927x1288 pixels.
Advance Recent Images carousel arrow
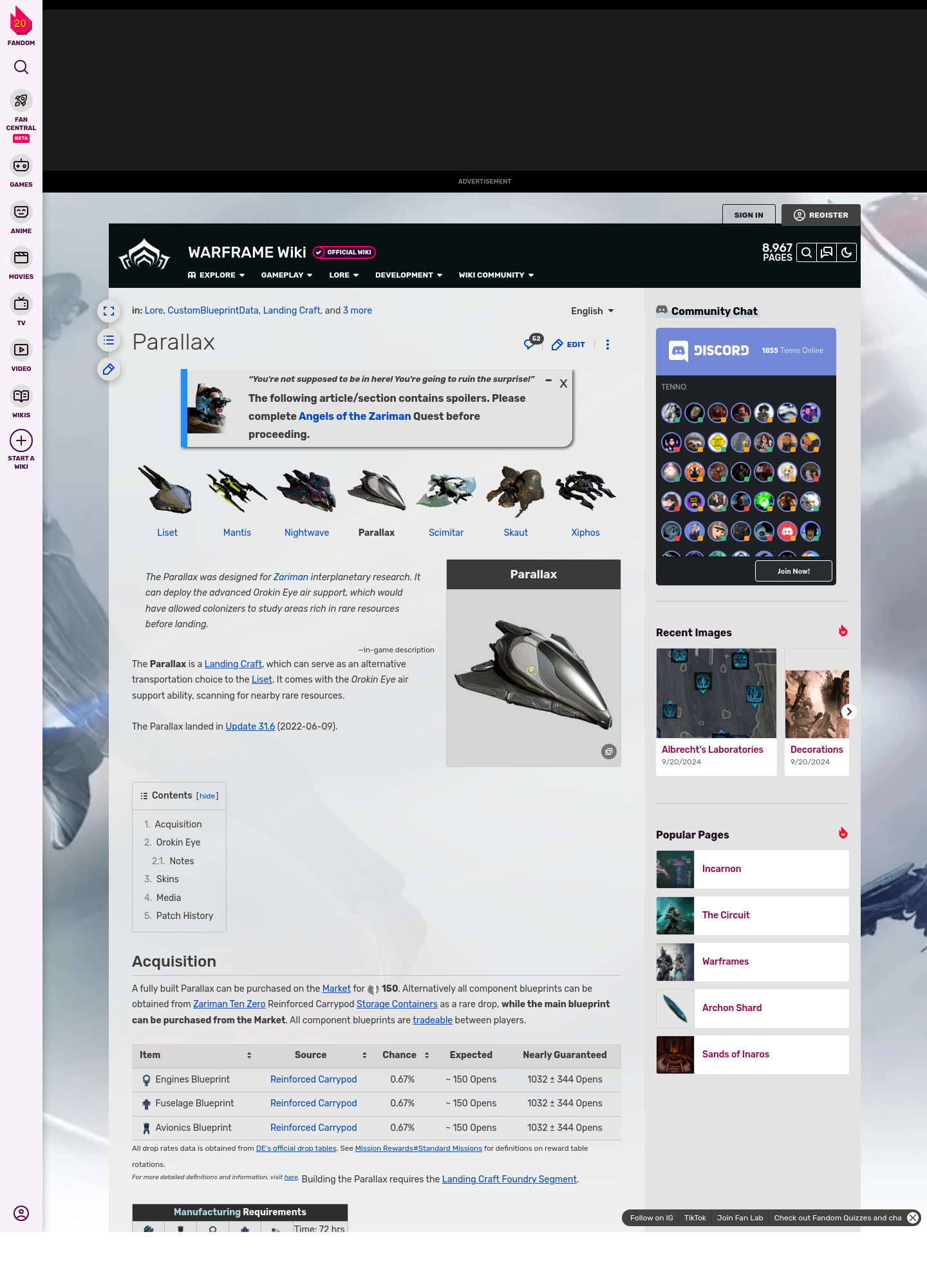coord(849,712)
